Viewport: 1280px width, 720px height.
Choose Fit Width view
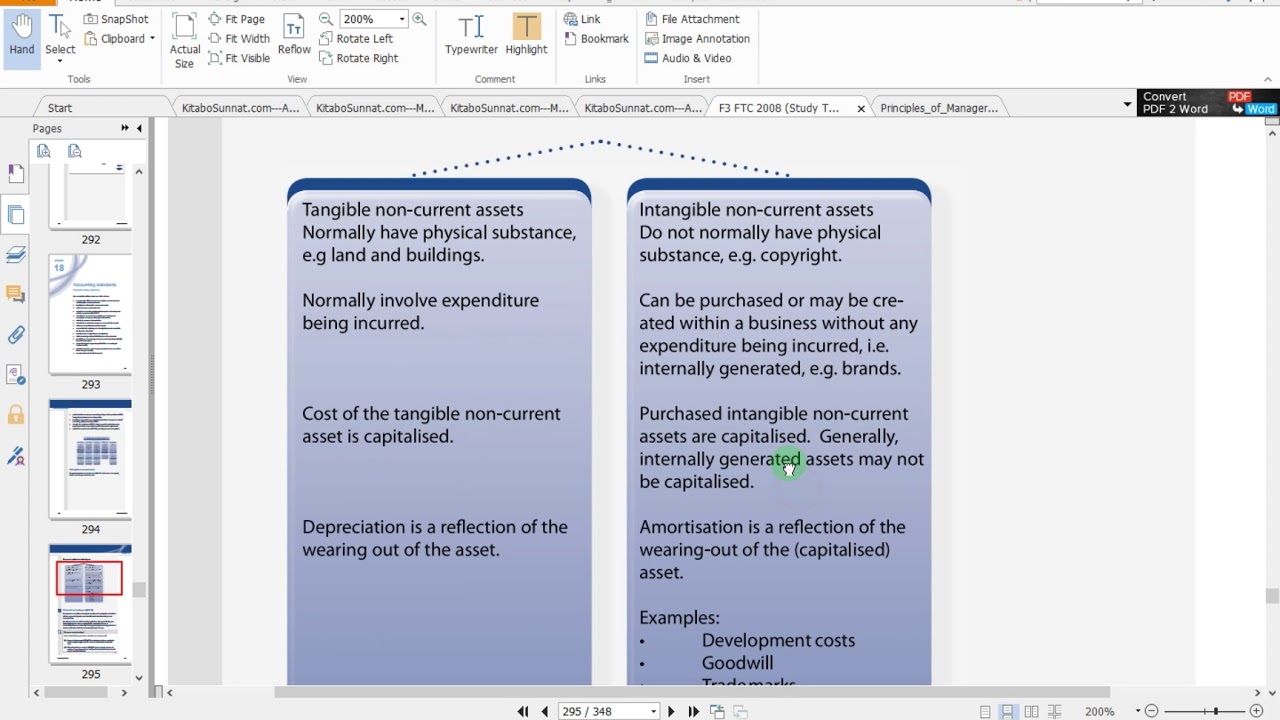pyautogui.click(x=238, y=39)
